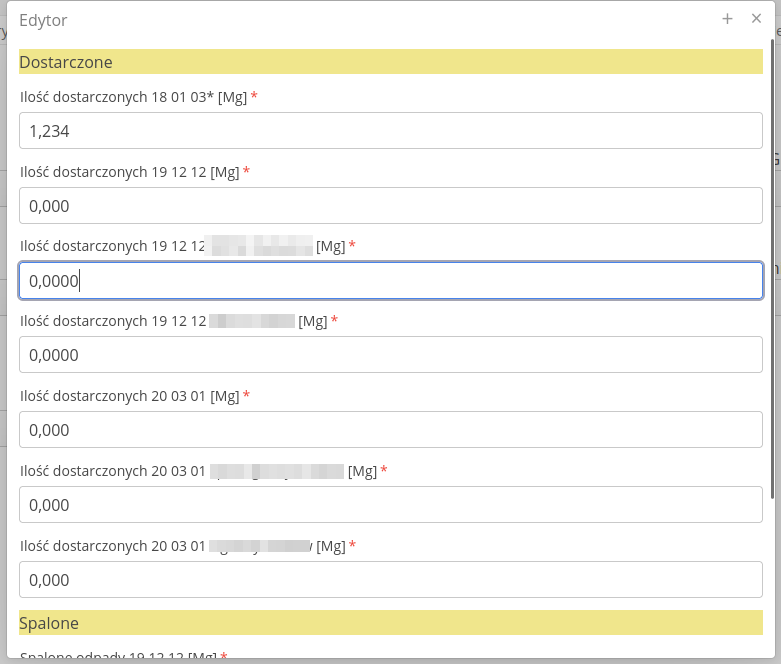Viewport: 781px width, 664px height.
Task: Select the unfocused 0,0000 input field
Action: pyautogui.click(x=391, y=355)
